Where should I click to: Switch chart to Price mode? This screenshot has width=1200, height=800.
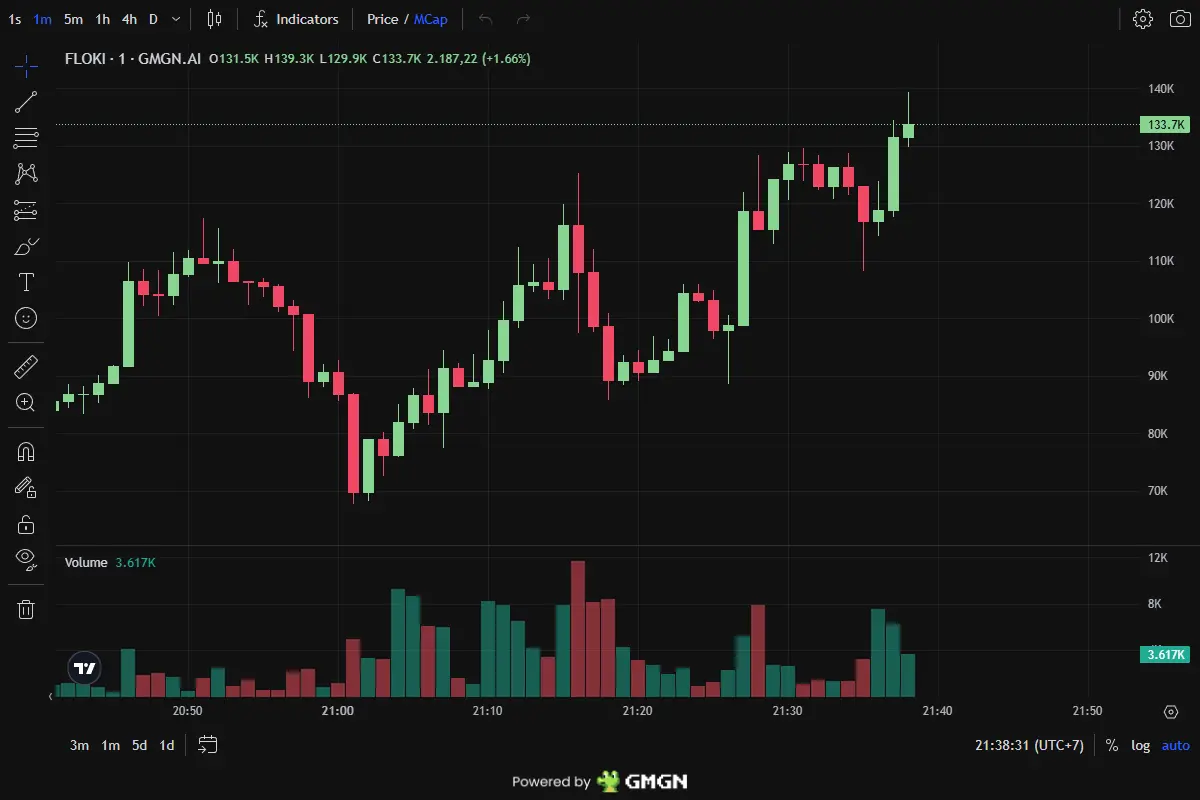coord(382,19)
